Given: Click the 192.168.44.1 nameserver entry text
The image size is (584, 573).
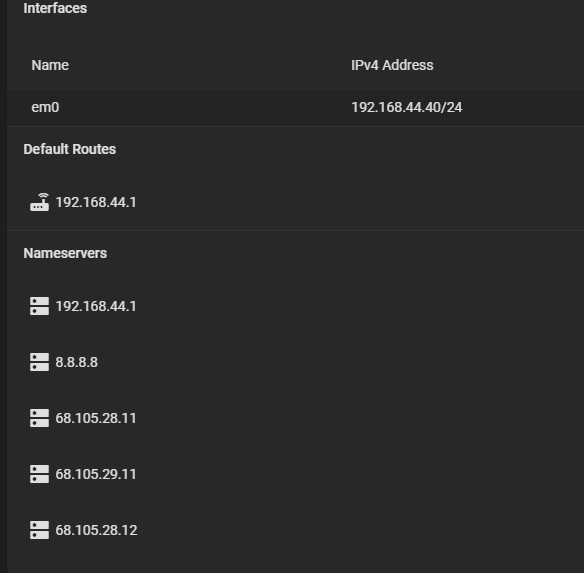Looking at the screenshot, I should (96, 306).
